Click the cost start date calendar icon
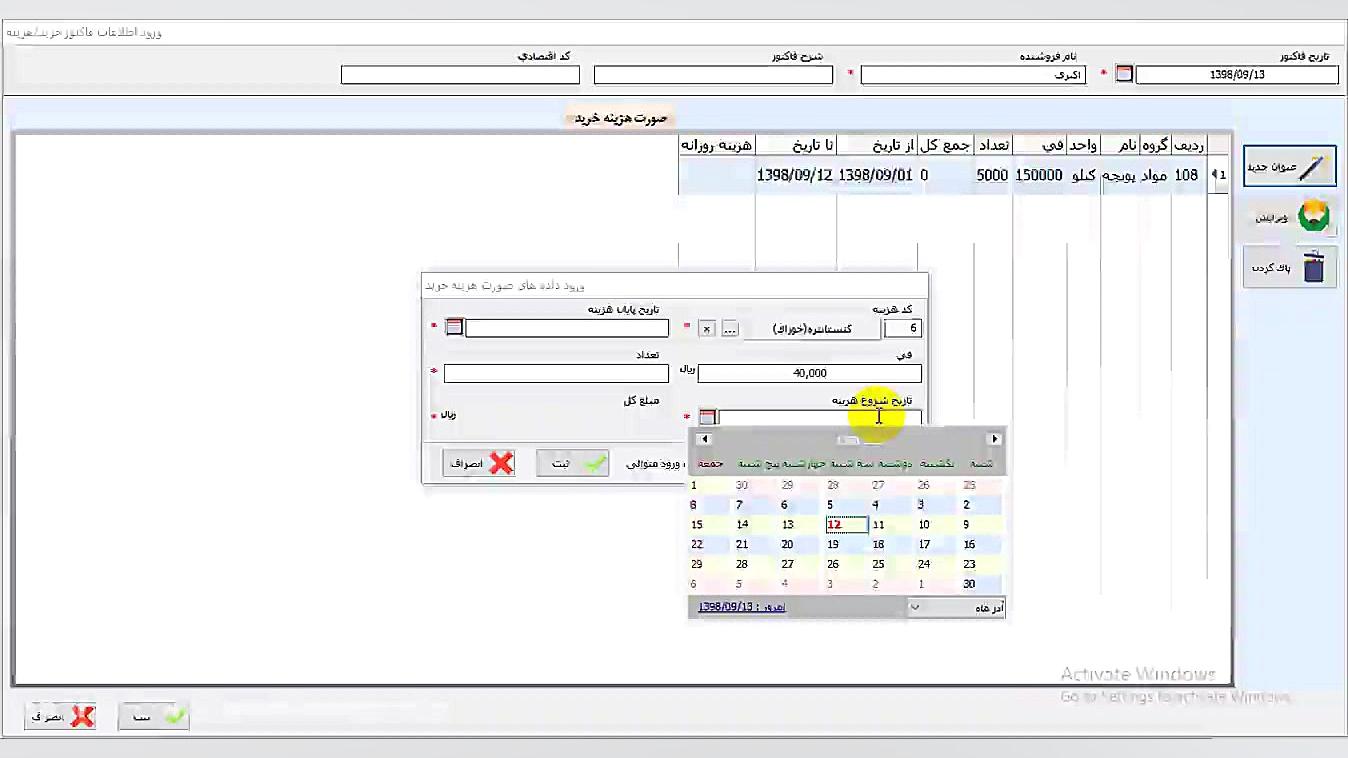1348x758 pixels. click(707, 417)
